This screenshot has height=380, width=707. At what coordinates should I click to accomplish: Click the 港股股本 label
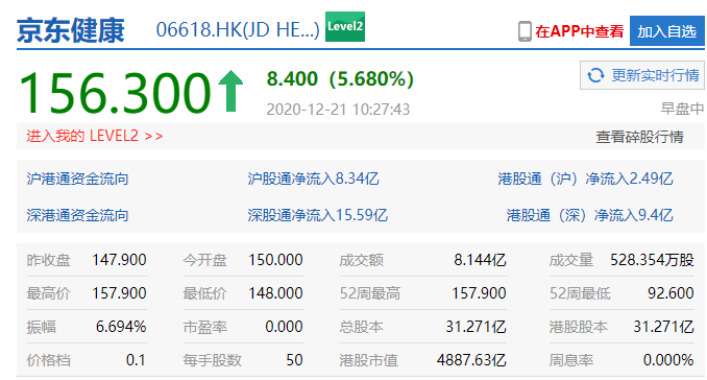[578, 327]
